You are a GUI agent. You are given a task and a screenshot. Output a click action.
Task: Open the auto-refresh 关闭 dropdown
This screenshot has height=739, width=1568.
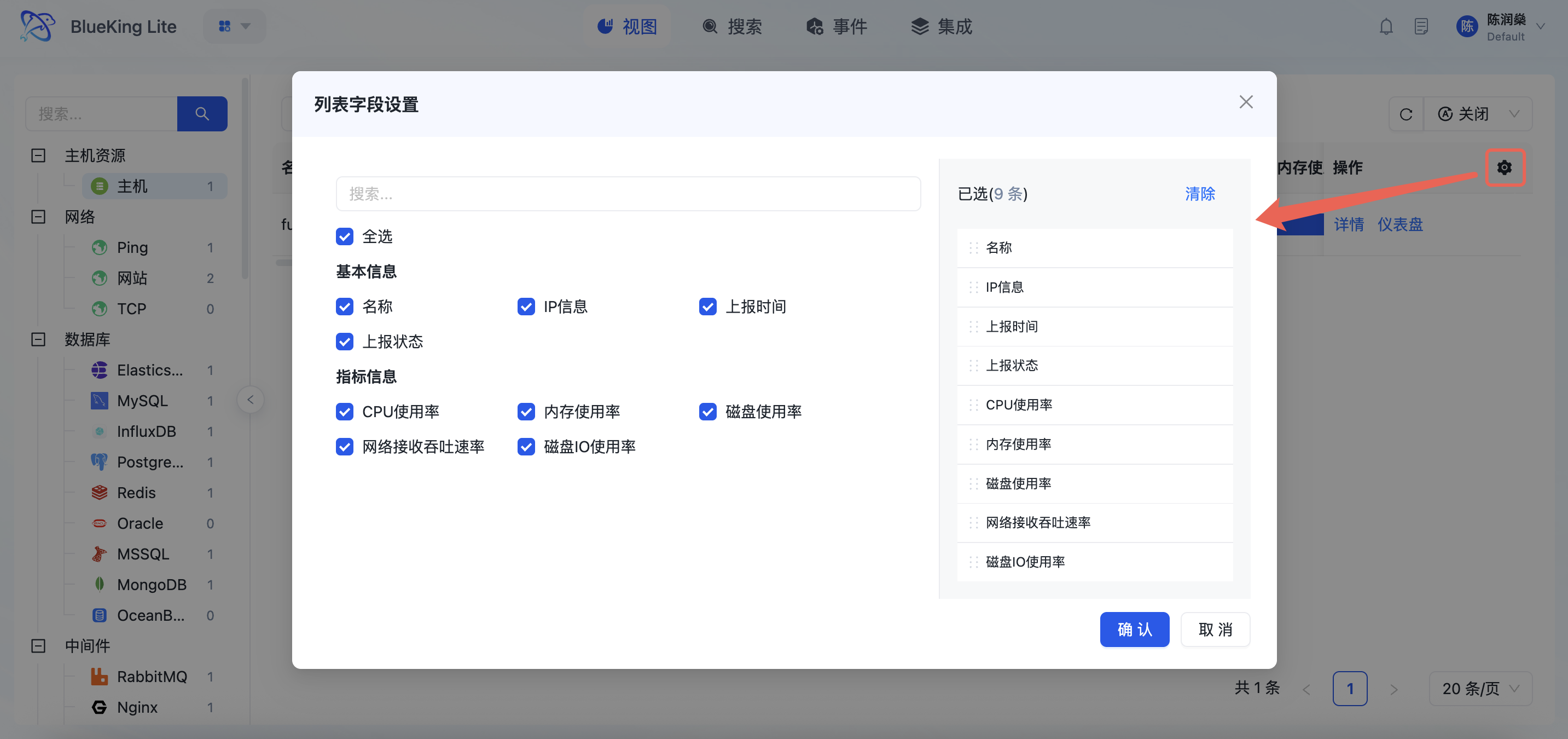(x=1478, y=114)
